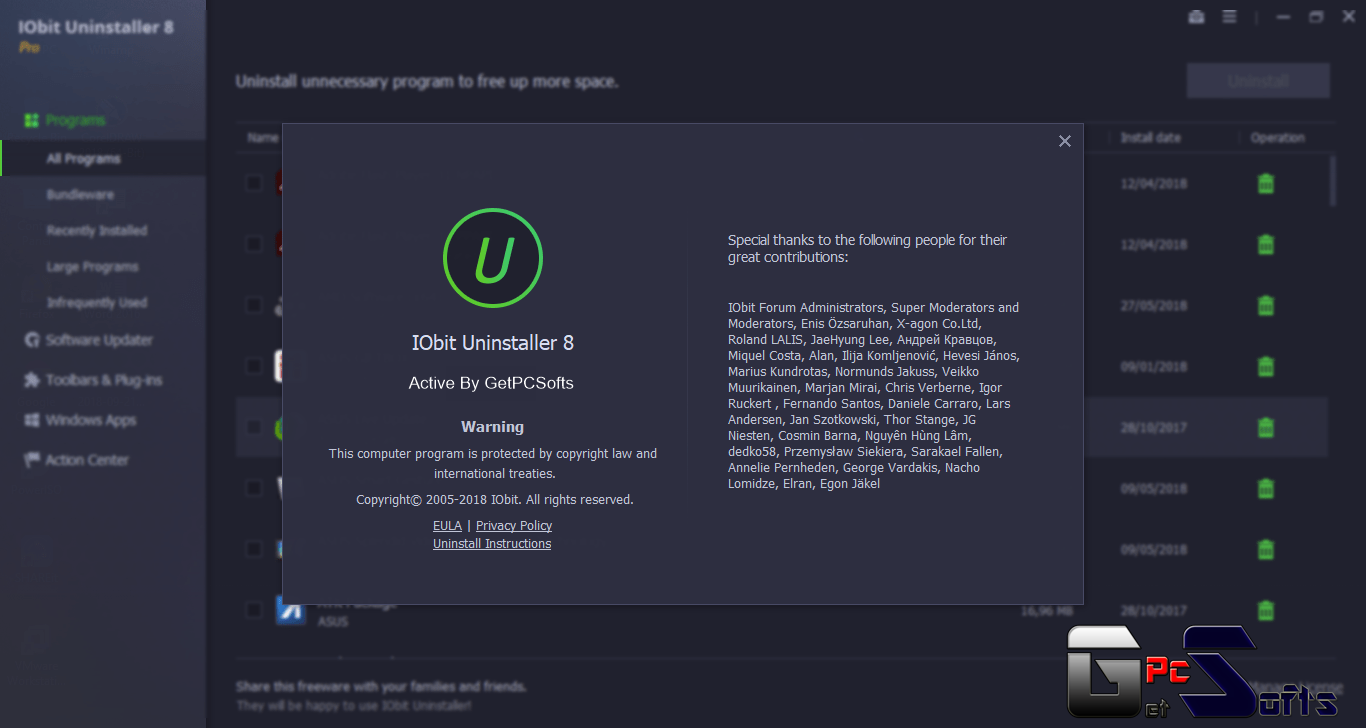Click the Software Updater refresh icon
The width and height of the screenshot is (1366, 728).
pyautogui.click(x=31, y=340)
